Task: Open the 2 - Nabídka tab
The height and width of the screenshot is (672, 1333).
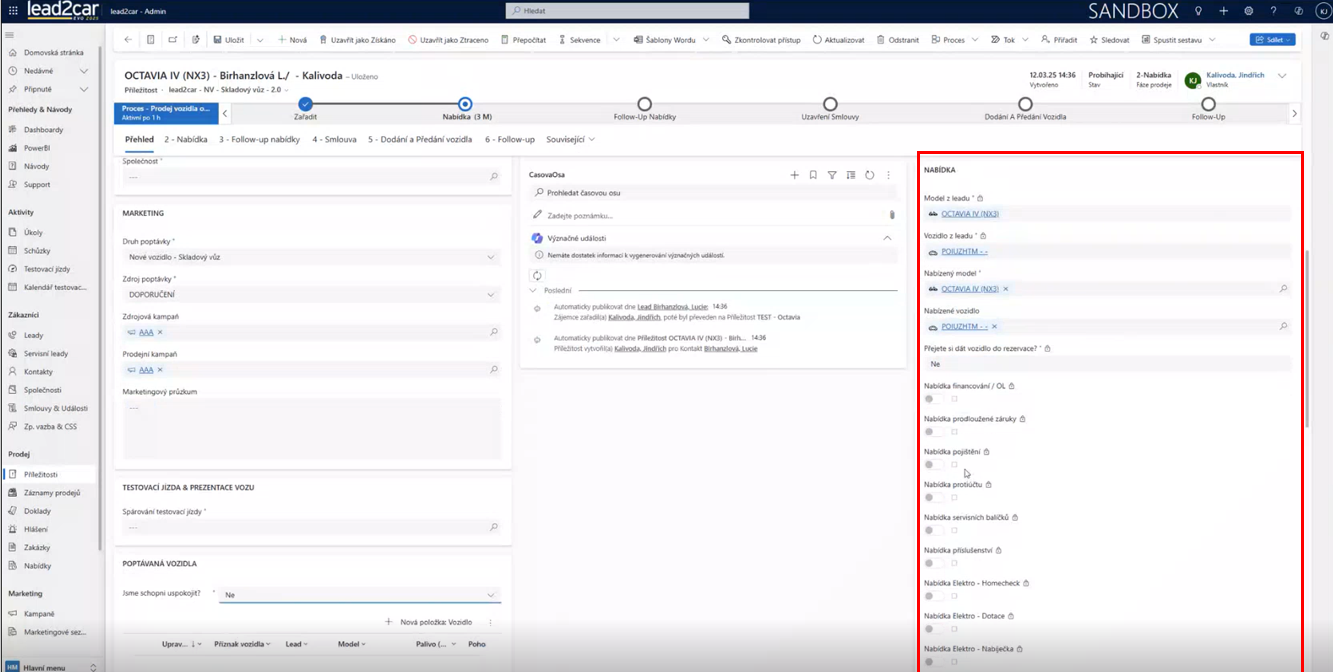Action: pyautogui.click(x=186, y=139)
